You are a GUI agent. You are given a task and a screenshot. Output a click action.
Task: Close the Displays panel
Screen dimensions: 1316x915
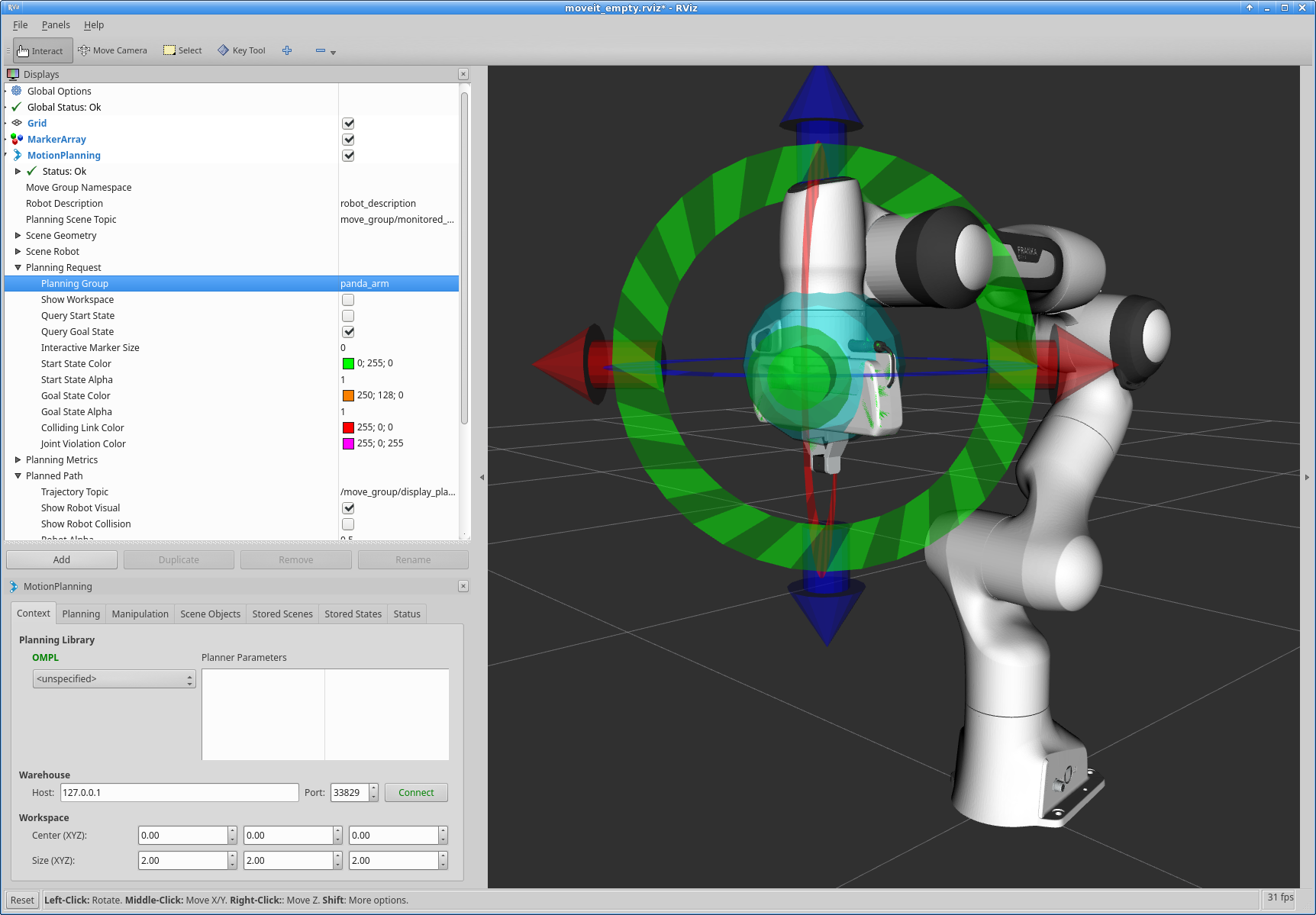(x=463, y=74)
